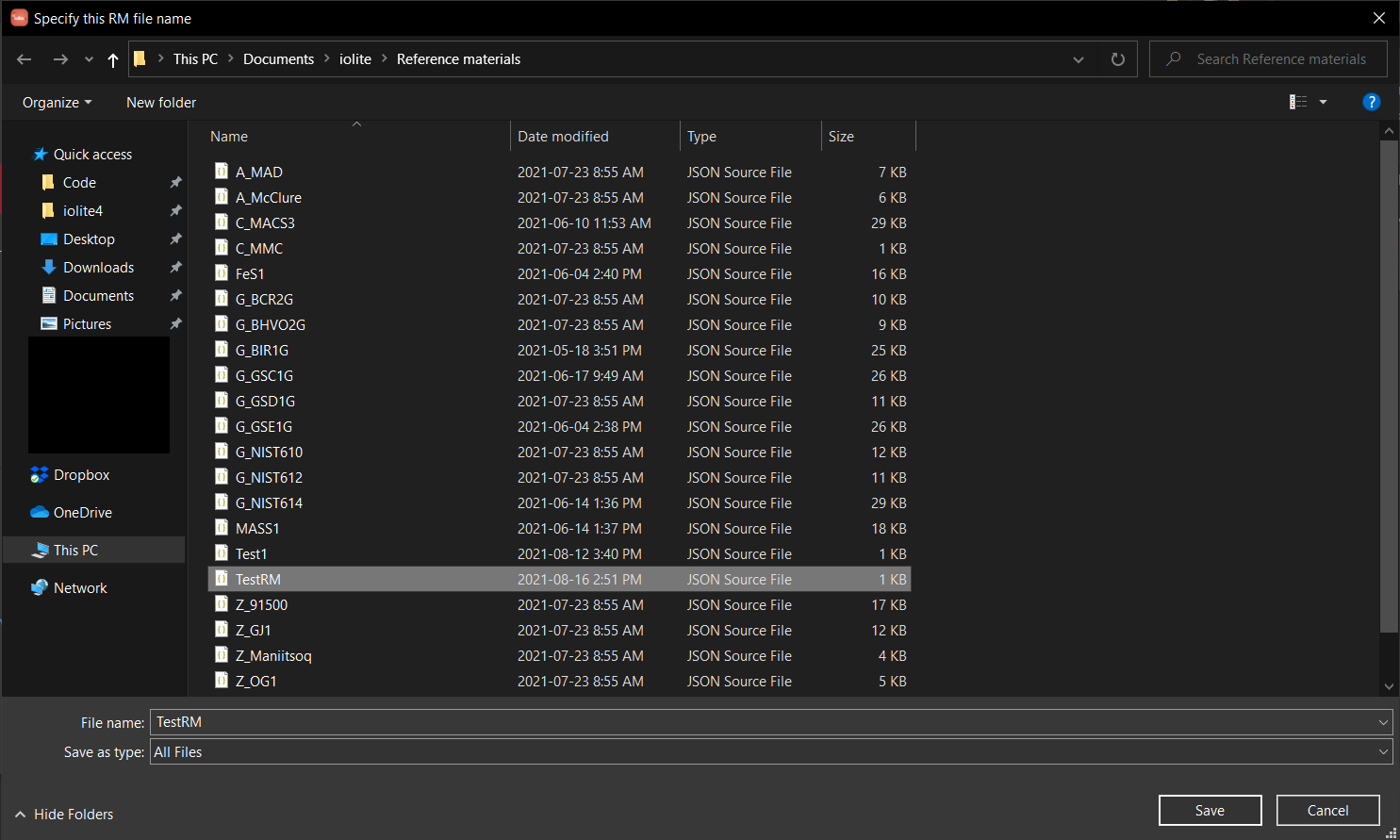Expand the File name dropdown arrow
1400x840 pixels.
[x=1383, y=722]
